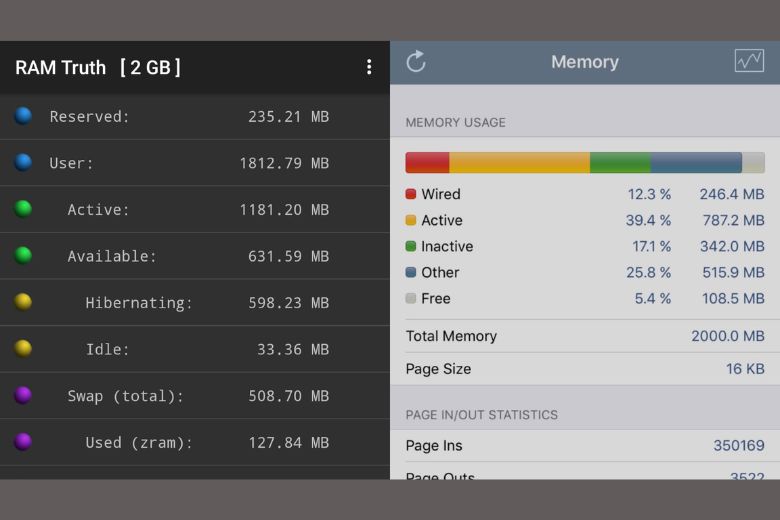780x520 pixels.
Task: Select the 598.23 MB value
Action: [289, 303]
